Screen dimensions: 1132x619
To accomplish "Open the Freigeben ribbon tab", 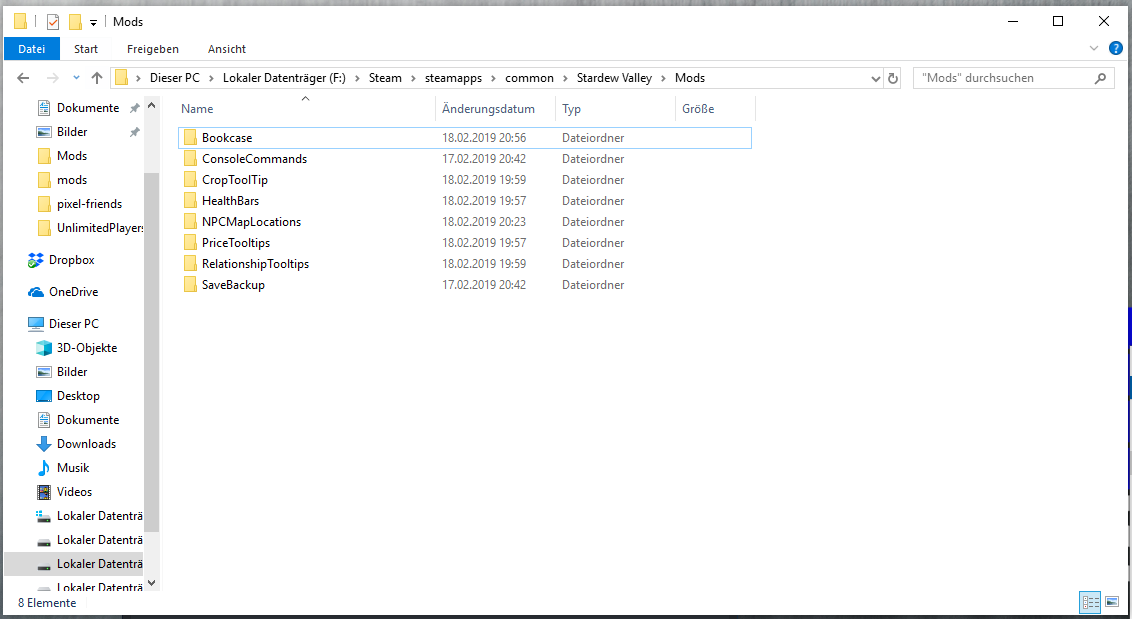I will pos(153,49).
